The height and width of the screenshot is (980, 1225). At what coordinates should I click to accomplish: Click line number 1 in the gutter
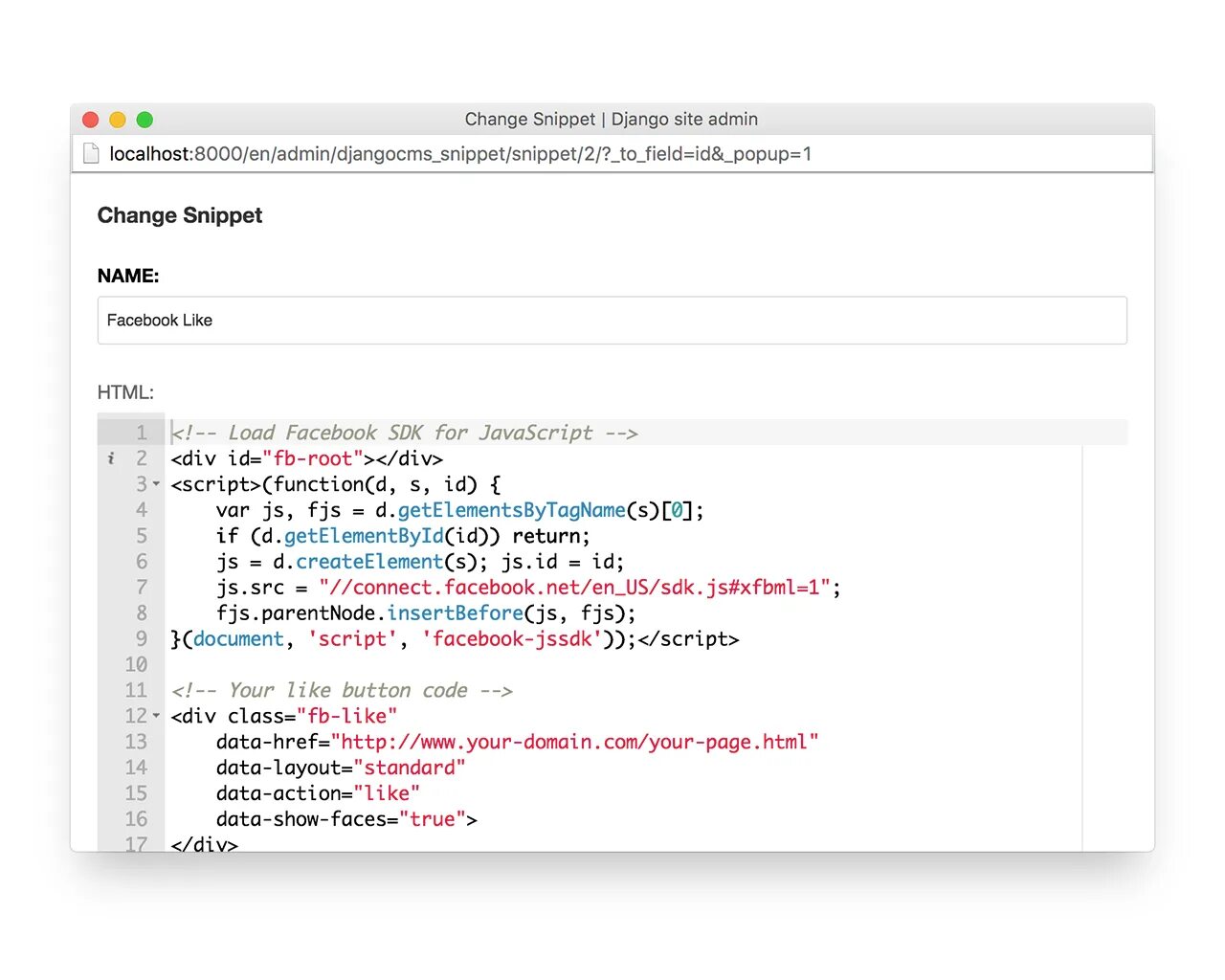coord(142,433)
